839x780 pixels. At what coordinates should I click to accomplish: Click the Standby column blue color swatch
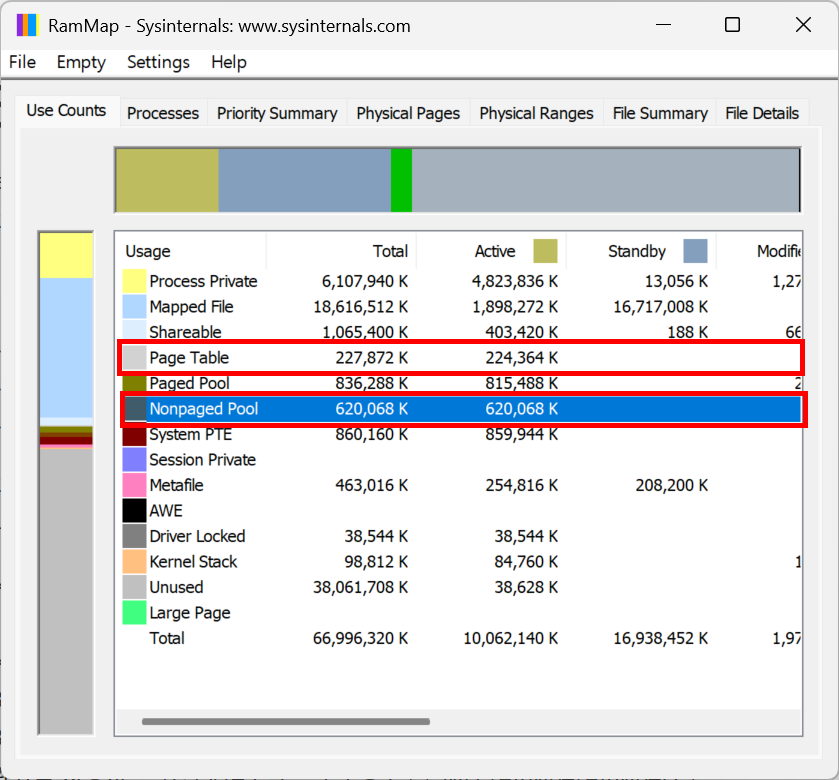coord(695,251)
